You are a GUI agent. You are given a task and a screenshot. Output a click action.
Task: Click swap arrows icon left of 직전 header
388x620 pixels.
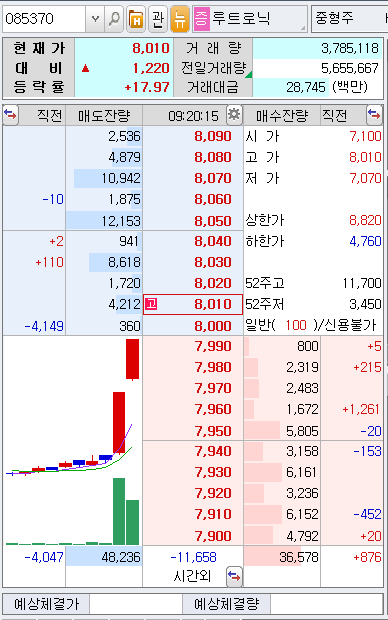[10, 115]
